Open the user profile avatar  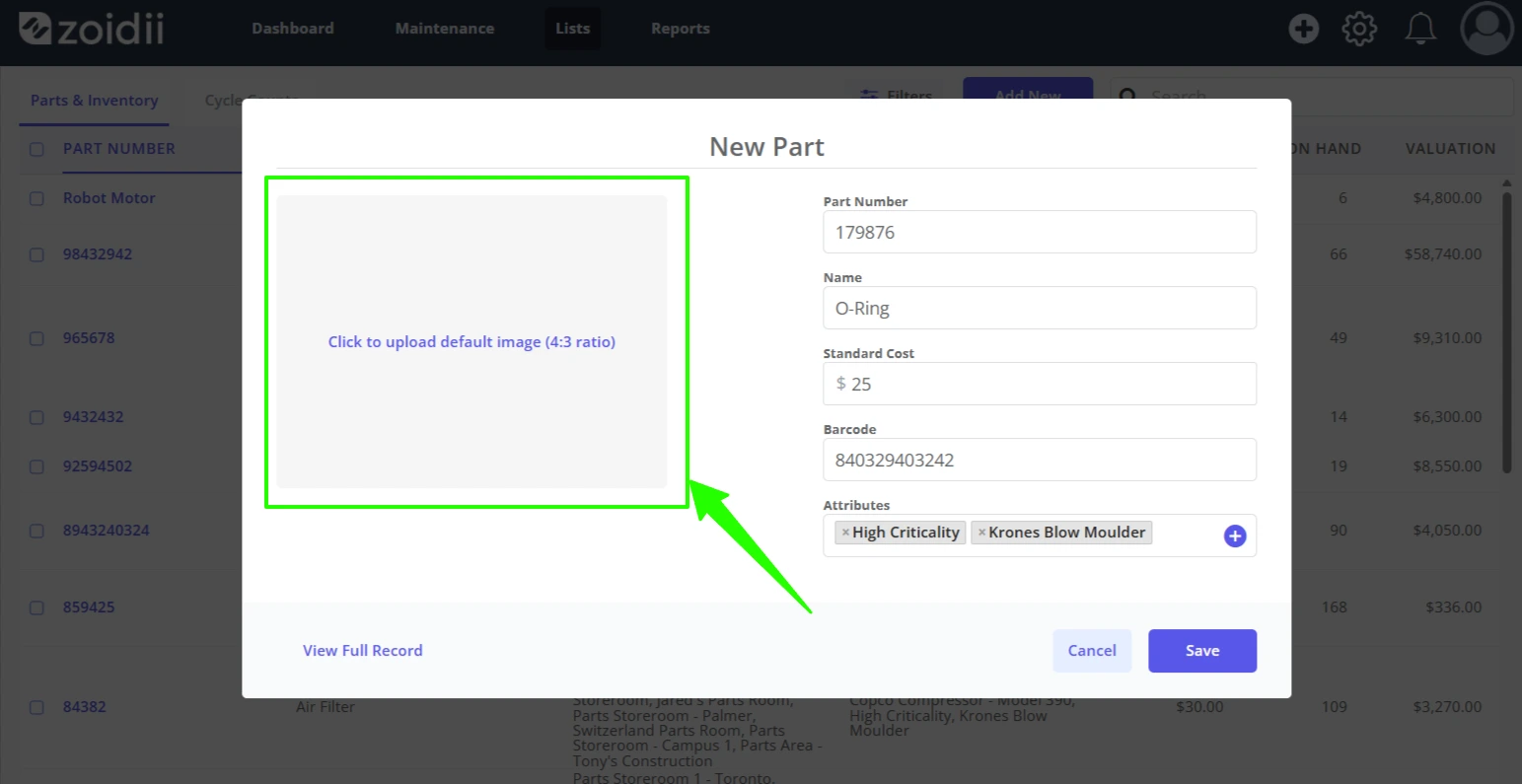tap(1486, 29)
